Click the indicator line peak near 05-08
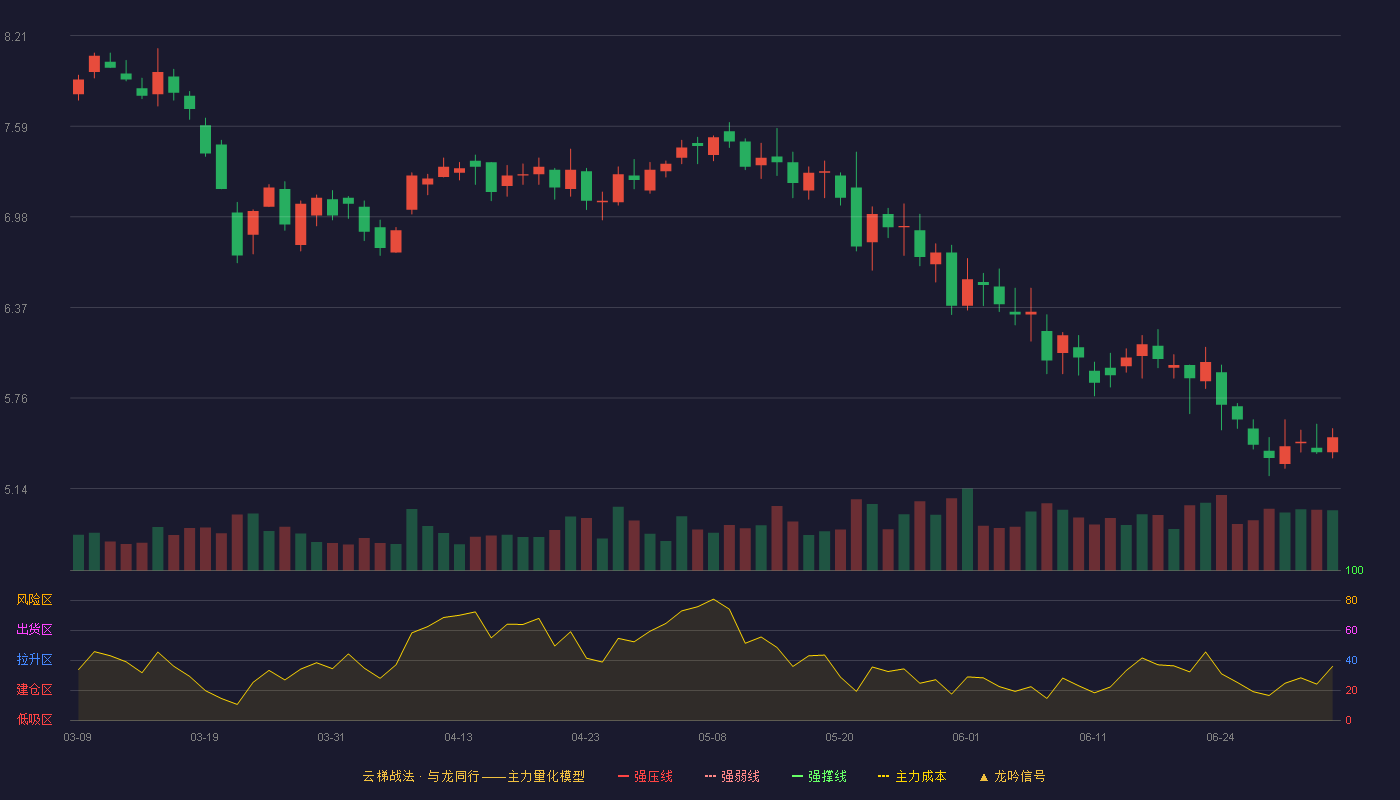Image resolution: width=1400 pixels, height=800 pixels. (x=713, y=599)
